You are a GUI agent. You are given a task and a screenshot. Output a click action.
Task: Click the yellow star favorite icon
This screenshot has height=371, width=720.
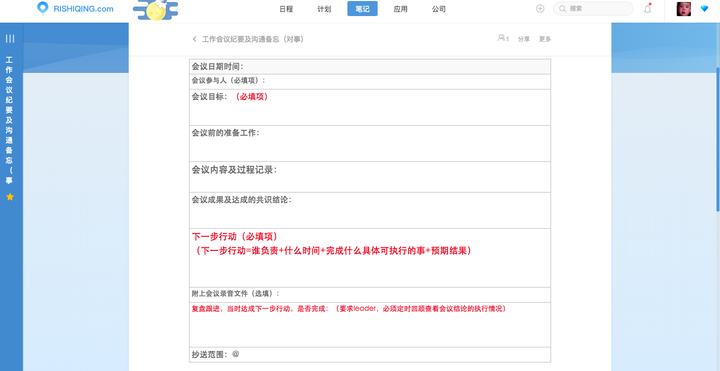pyautogui.click(x=10, y=197)
